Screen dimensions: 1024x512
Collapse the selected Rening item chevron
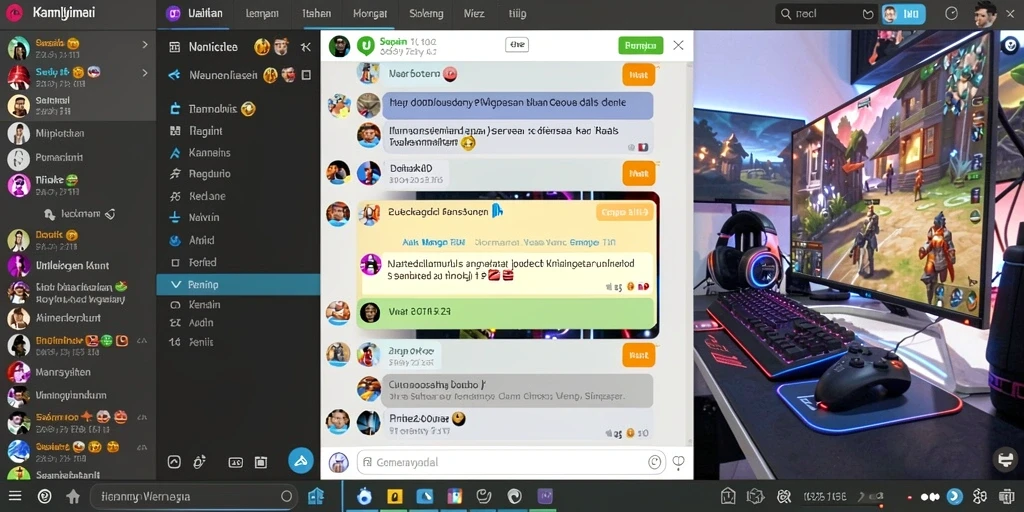pos(174,285)
